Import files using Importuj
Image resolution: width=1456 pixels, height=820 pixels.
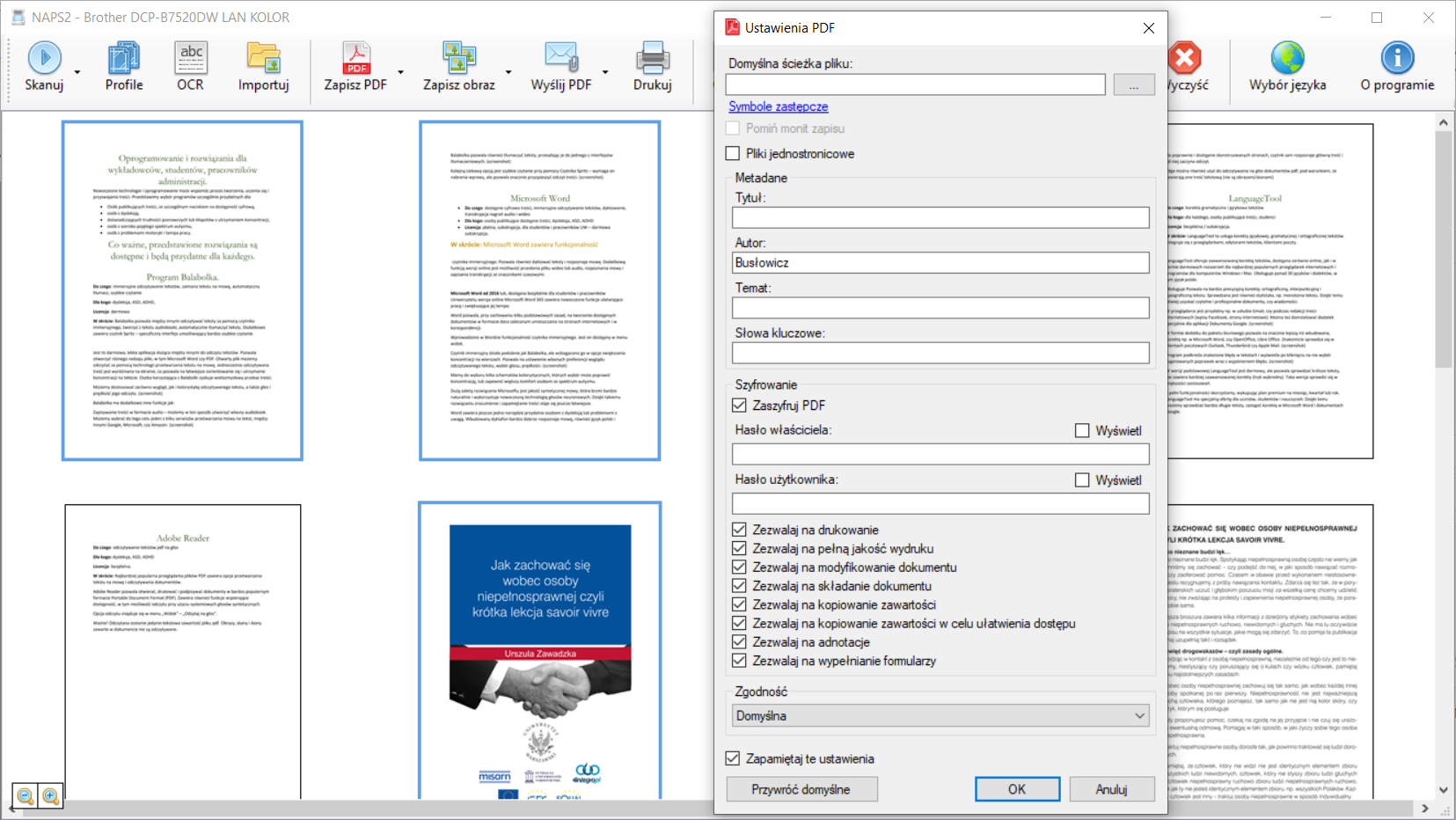[x=263, y=66]
